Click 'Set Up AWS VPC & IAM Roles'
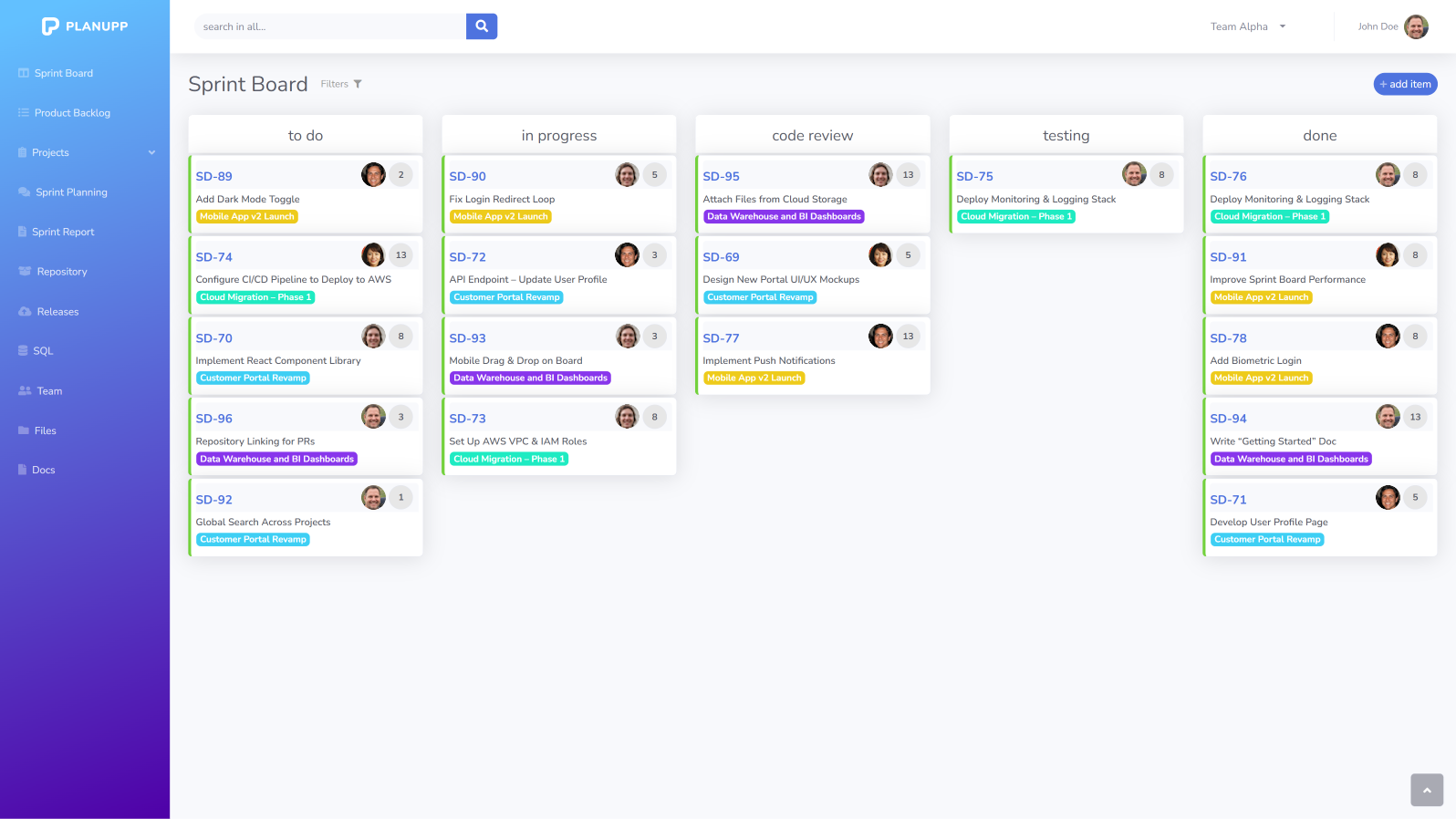 pyautogui.click(x=518, y=441)
